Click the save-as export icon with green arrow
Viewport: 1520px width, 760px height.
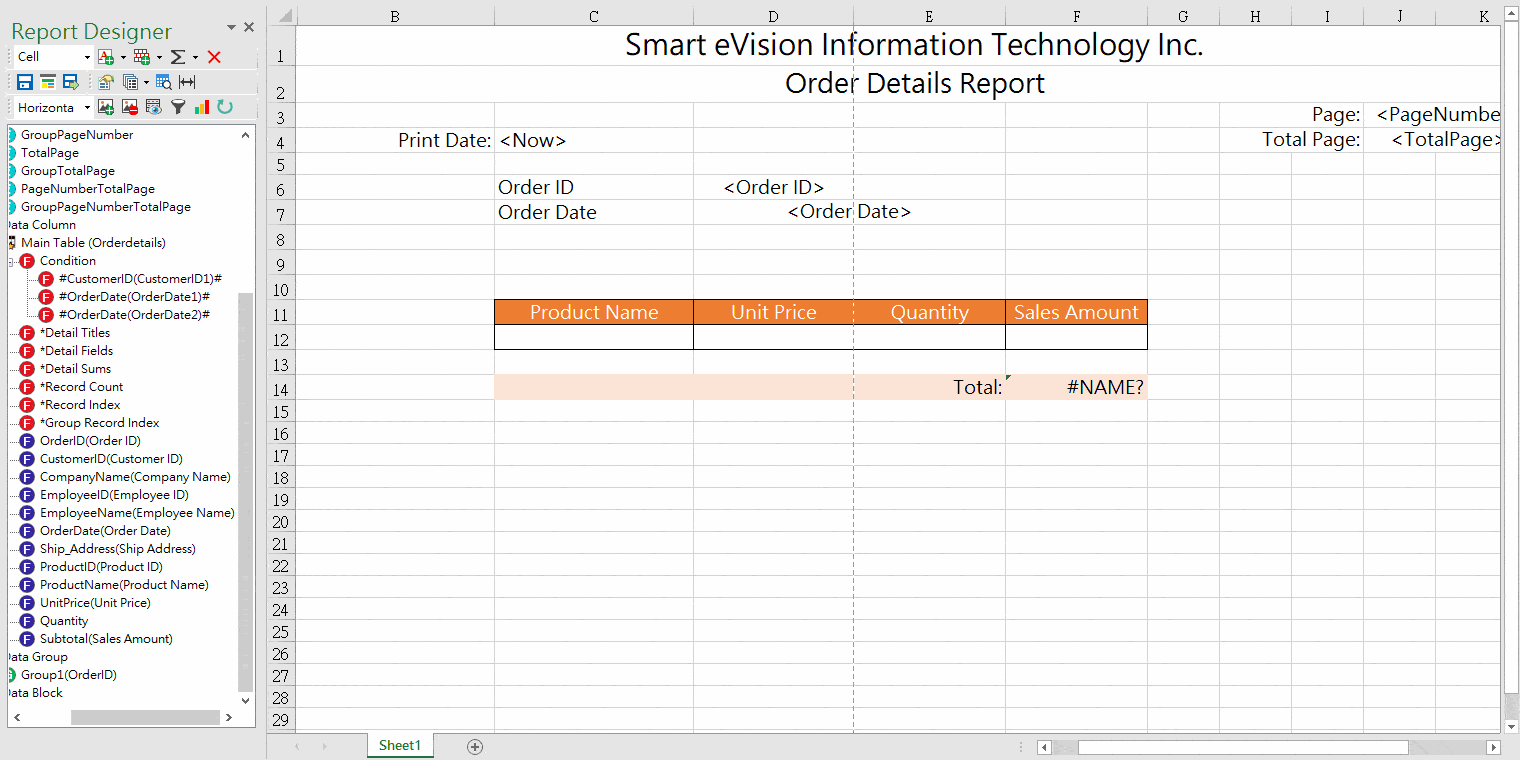coord(71,82)
